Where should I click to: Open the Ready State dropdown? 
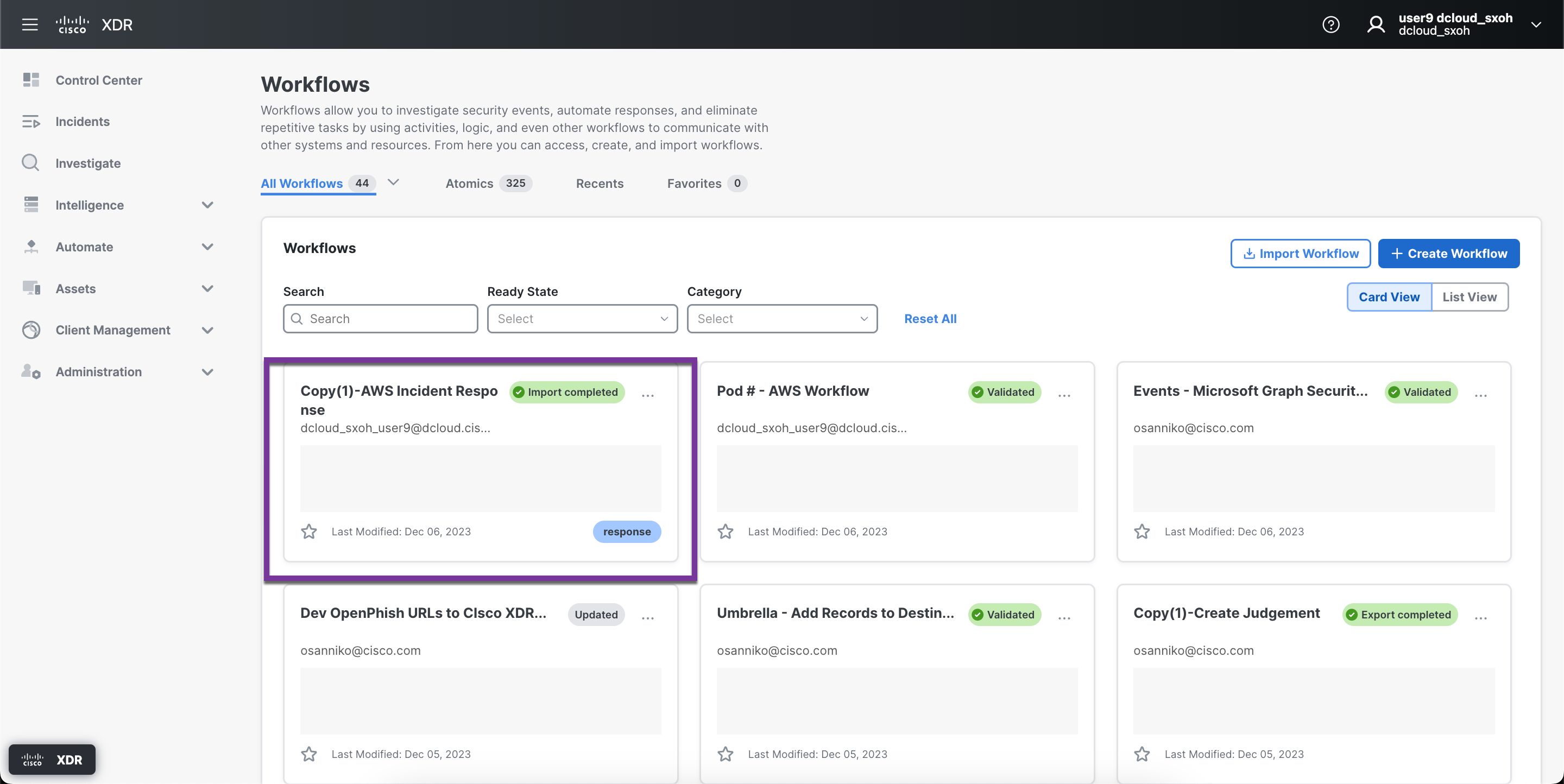(x=582, y=319)
